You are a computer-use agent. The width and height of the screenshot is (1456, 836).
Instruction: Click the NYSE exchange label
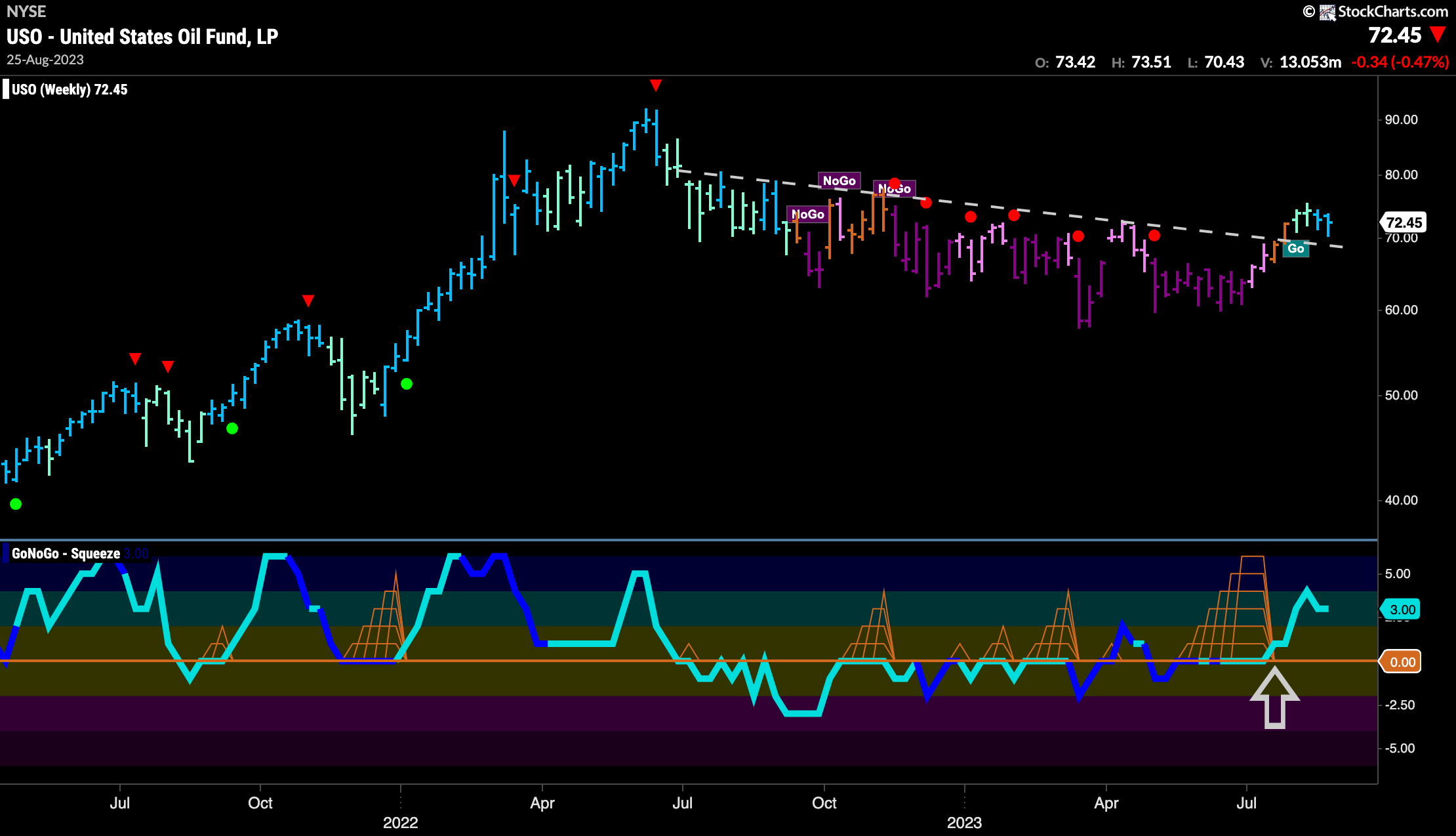[x=26, y=12]
